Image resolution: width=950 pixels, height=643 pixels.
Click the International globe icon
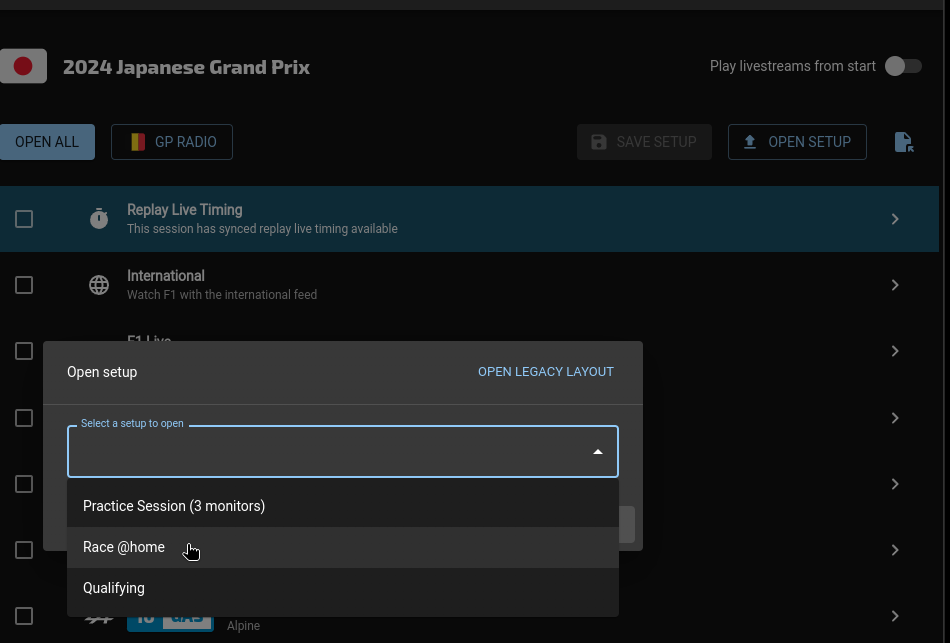coord(99,285)
